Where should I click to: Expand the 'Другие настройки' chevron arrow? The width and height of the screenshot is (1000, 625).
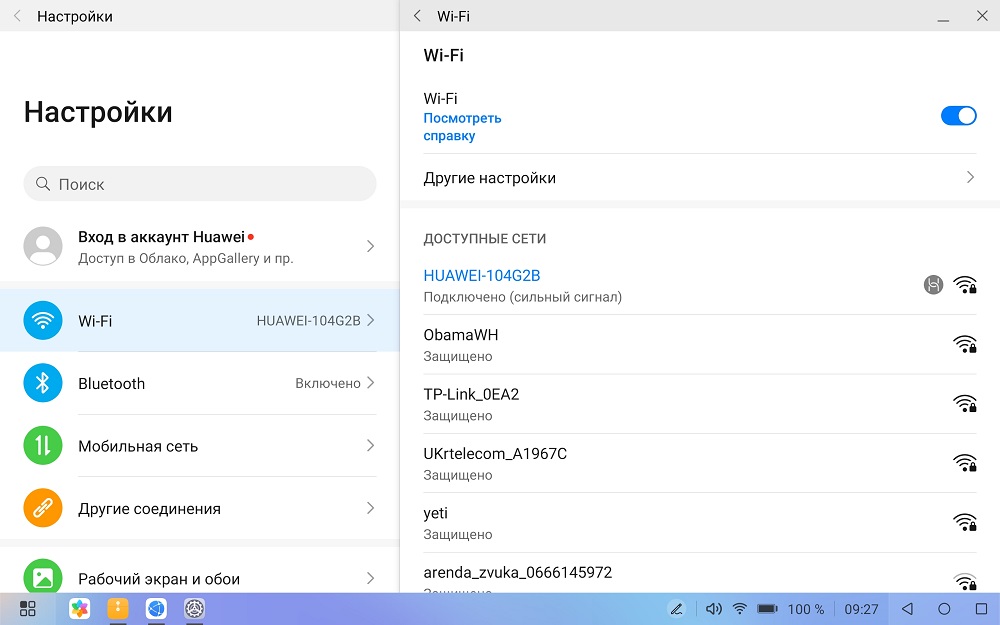pyautogui.click(x=970, y=177)
